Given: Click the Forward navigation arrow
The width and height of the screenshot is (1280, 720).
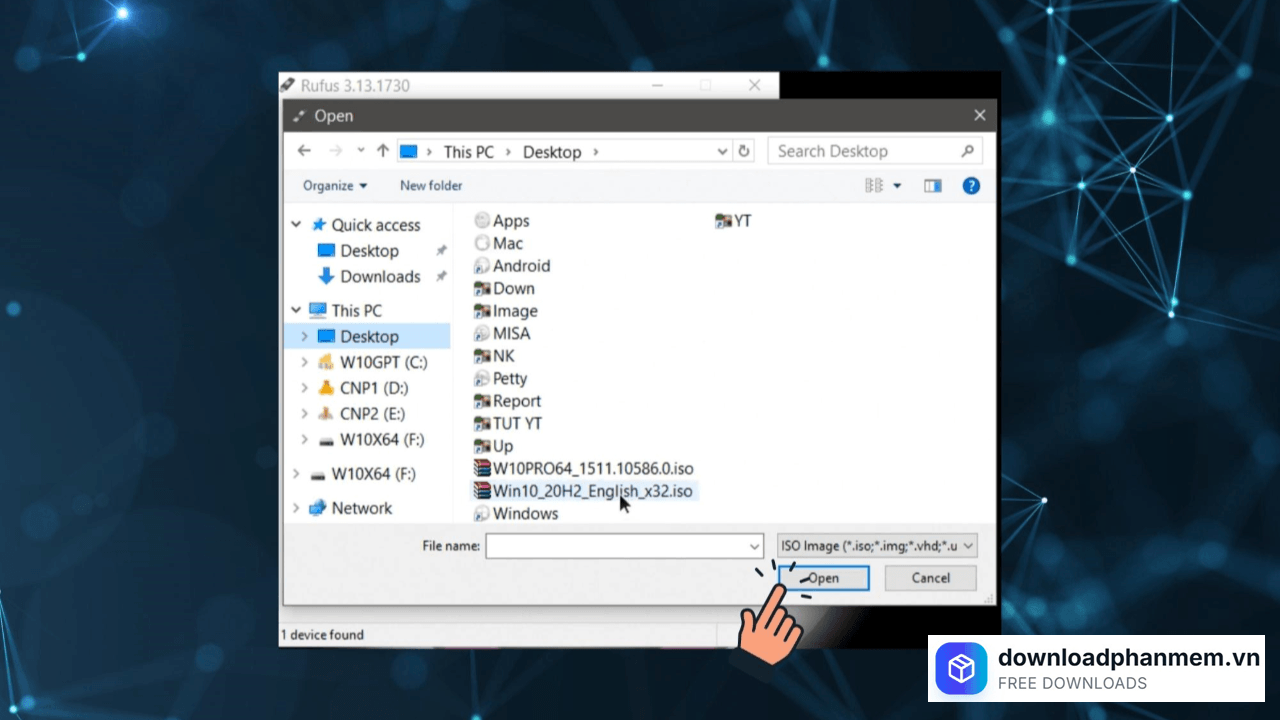Looking at the screenshot, I should pos(336,151).
